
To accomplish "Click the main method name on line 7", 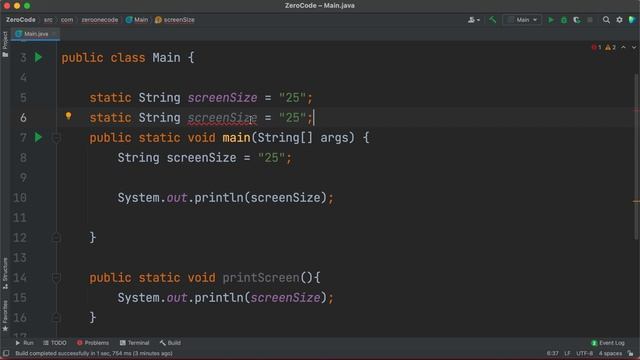I will pos(236,138).
